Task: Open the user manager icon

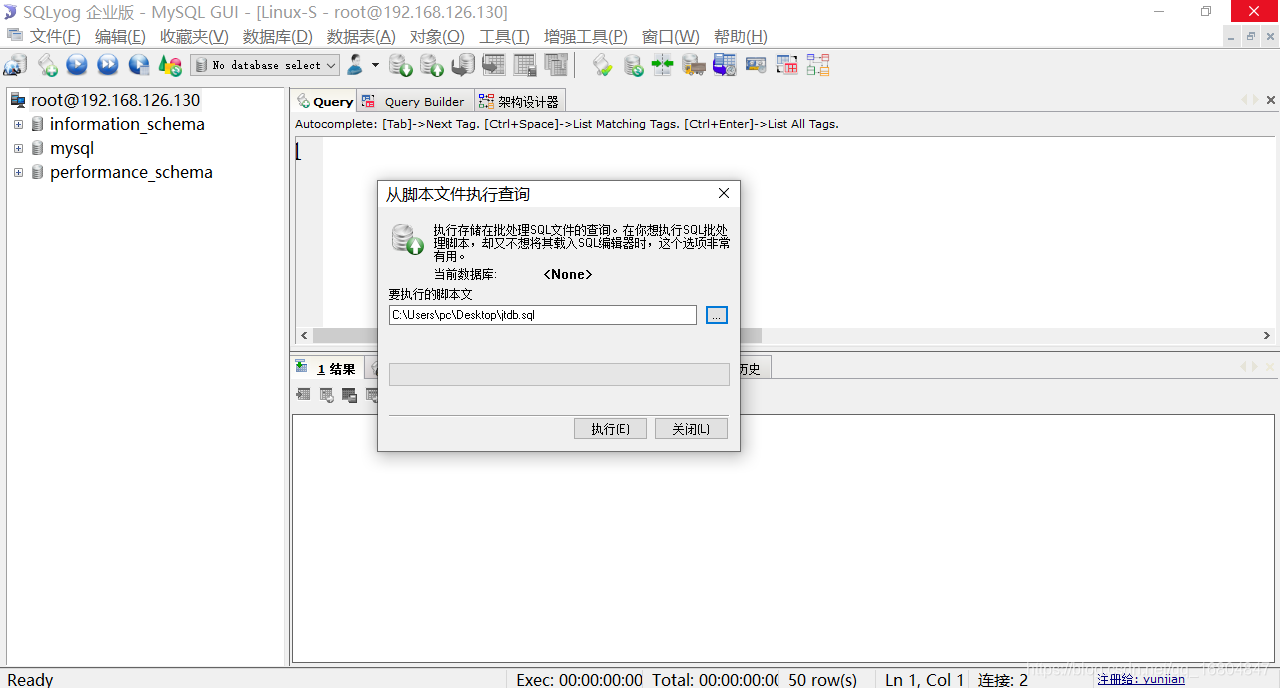Action: tap(355, 66)
